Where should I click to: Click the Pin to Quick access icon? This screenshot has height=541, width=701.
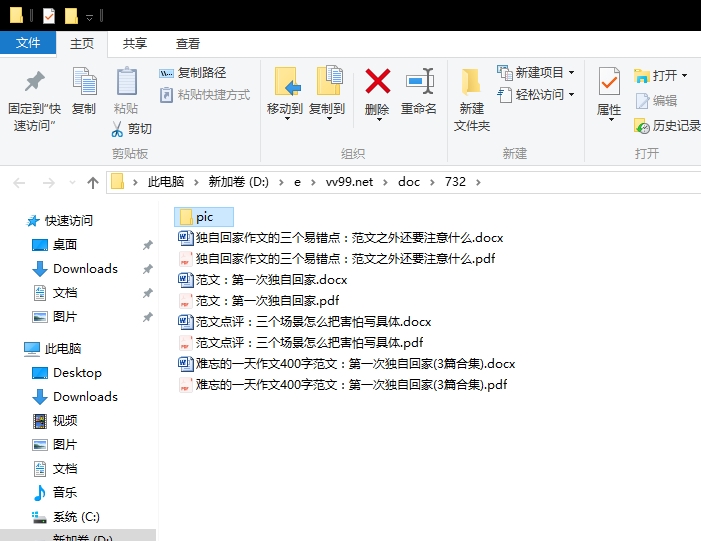click(34, 82)
